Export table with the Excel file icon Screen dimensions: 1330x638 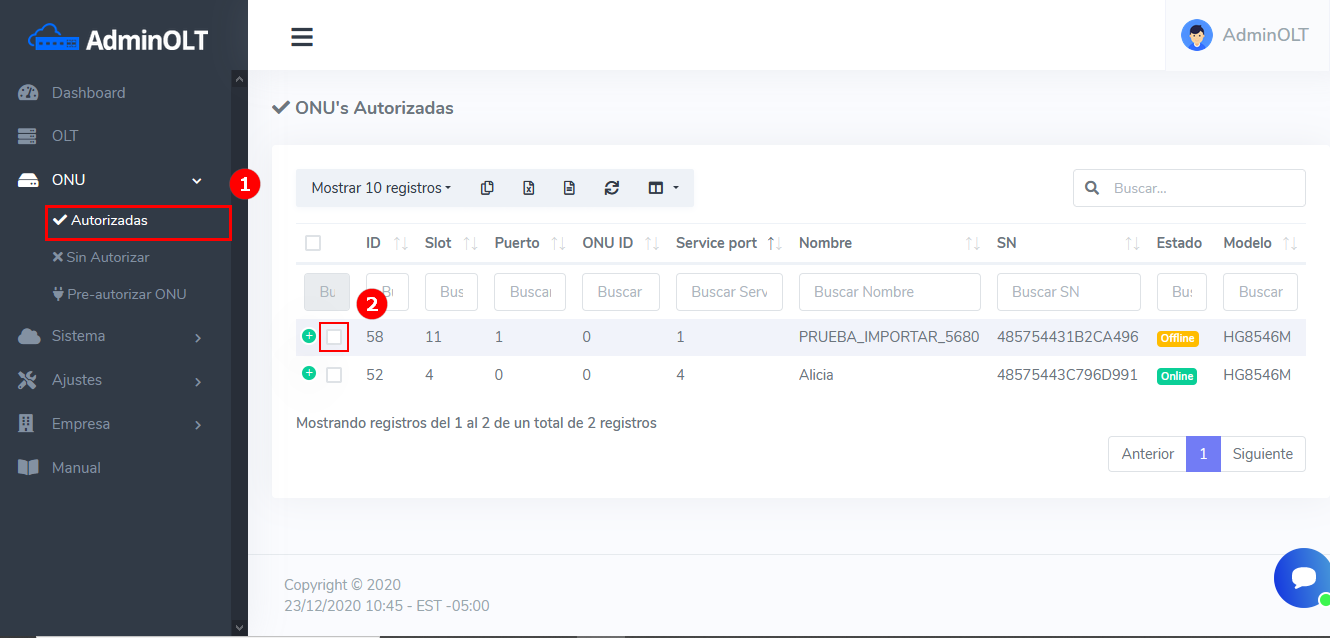(x=529, y=188)
